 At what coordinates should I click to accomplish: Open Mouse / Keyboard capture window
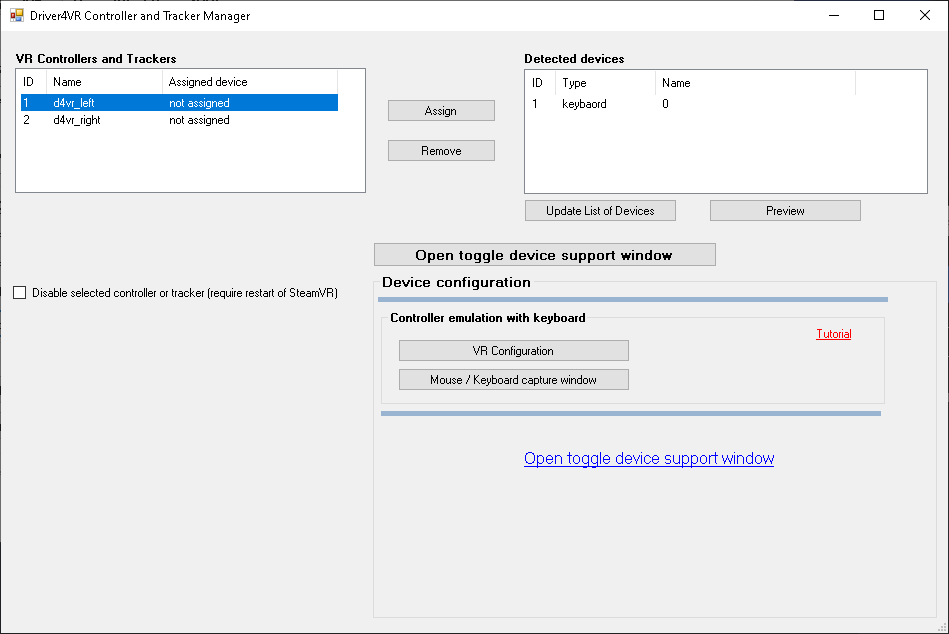click(x=513, y=380)
